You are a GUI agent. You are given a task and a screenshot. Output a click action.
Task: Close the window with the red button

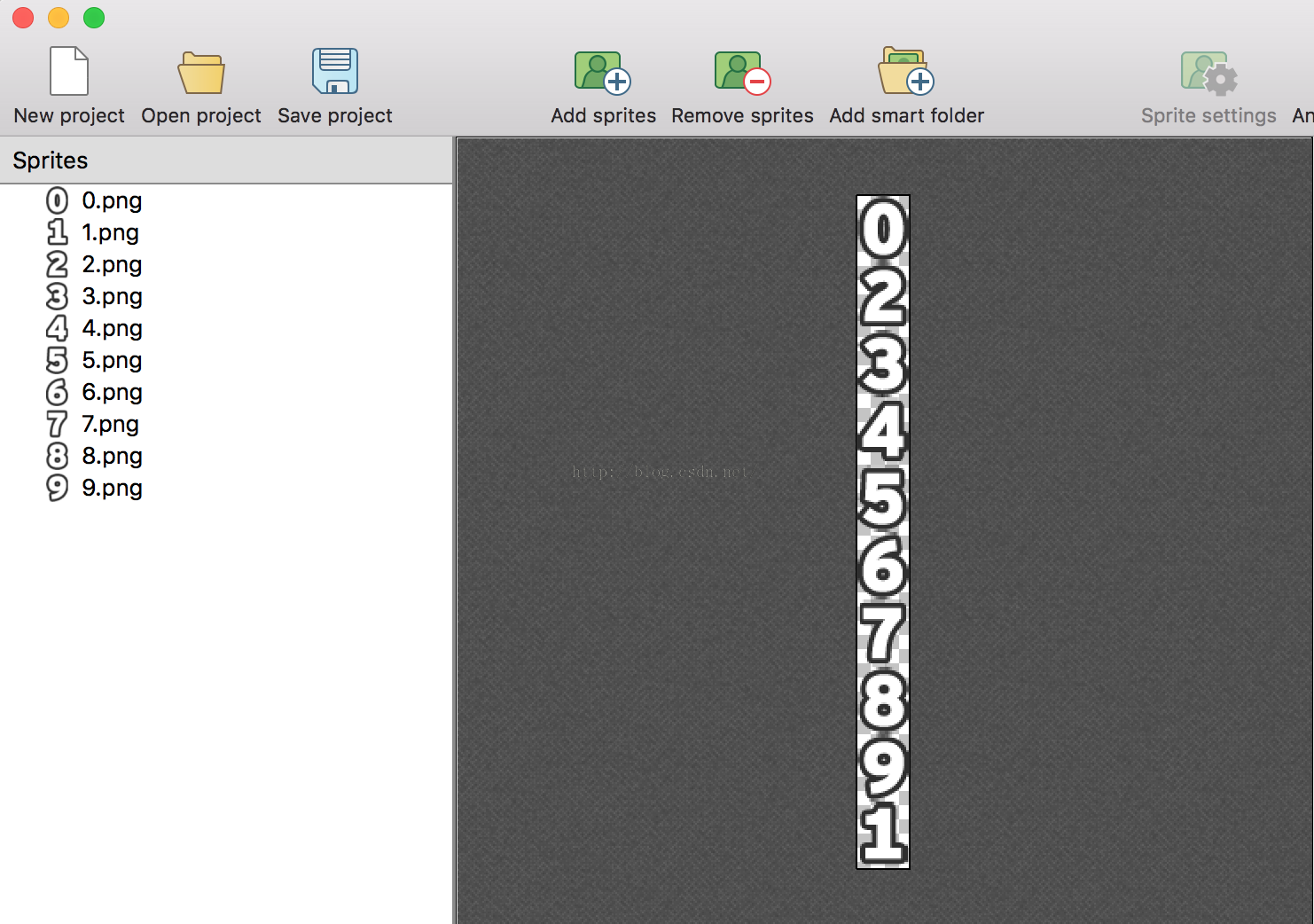click(x=23, y=18)
